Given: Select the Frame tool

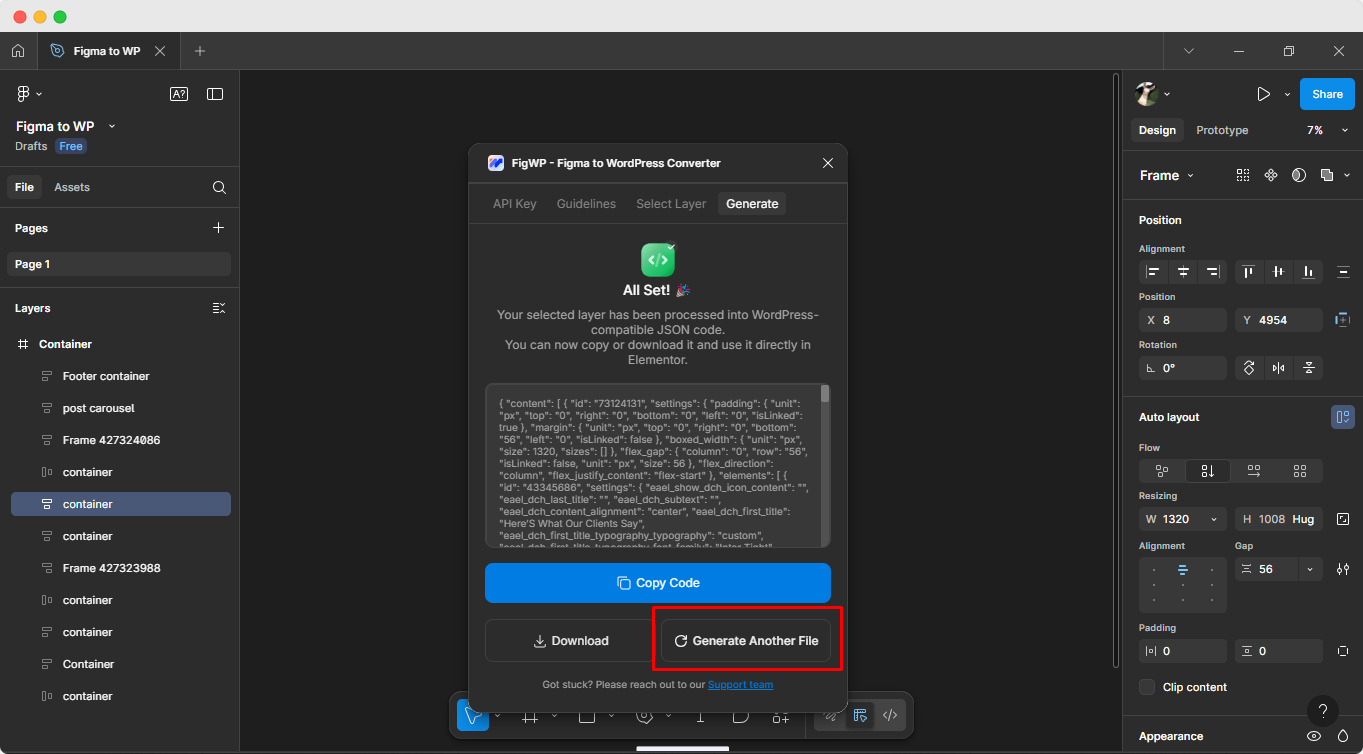Looking at the screenshot, I should click(530, 716).
